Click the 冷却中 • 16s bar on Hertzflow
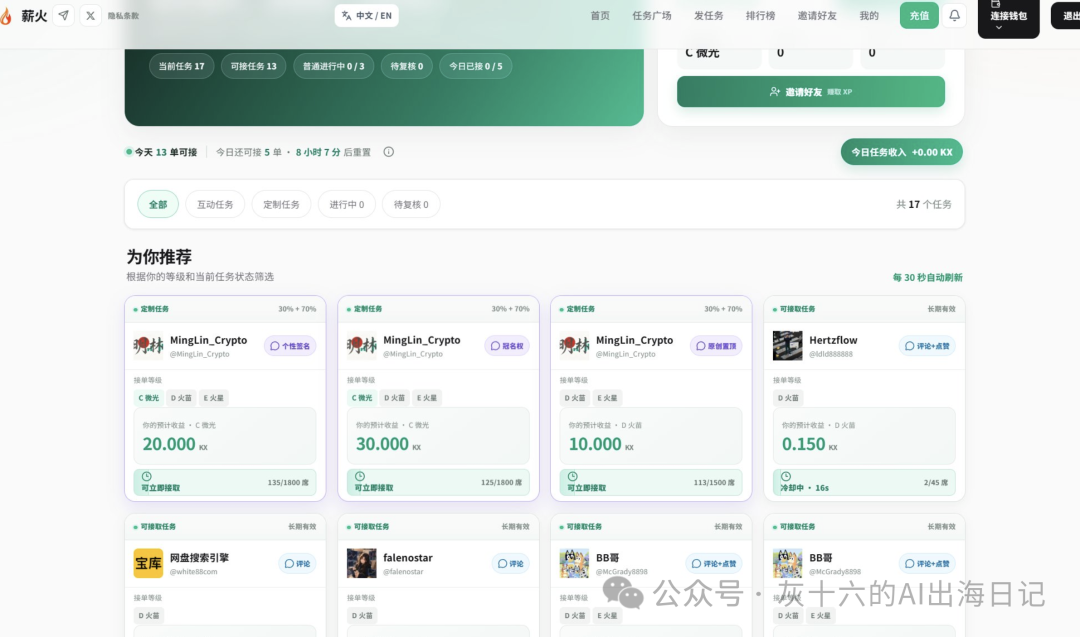The height and width of the screenshot is (637, 1080). 864,482
